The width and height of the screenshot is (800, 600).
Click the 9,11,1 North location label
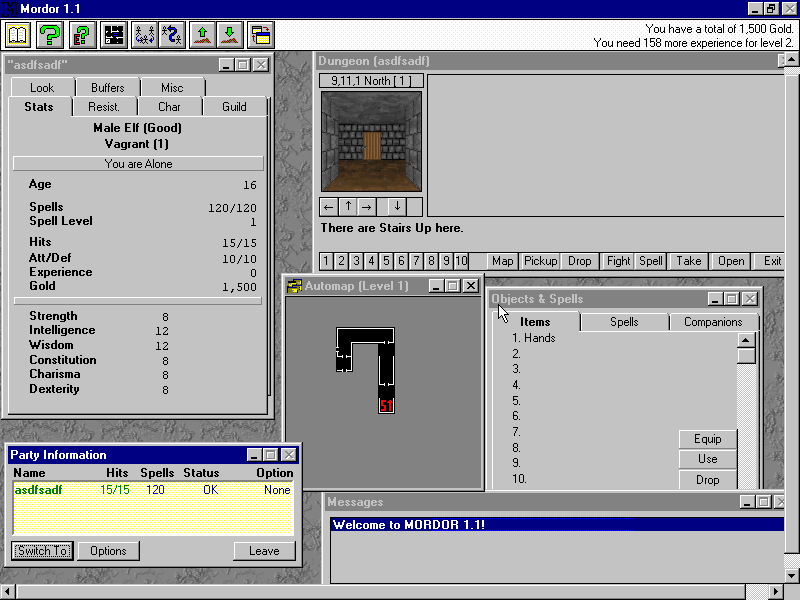click(371, 81)
